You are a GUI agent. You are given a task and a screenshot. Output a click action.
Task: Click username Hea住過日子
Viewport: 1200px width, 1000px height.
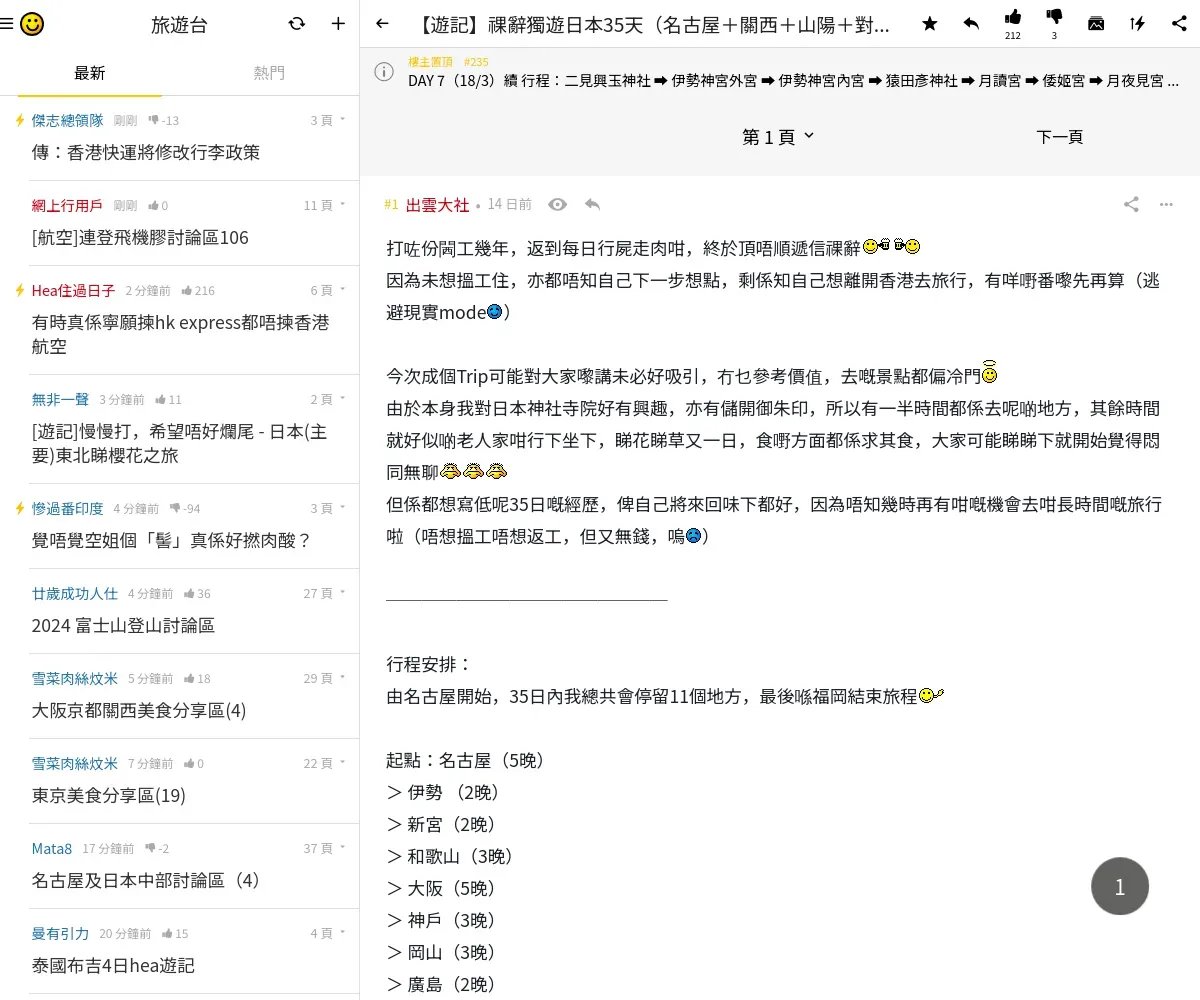[73, 290]
